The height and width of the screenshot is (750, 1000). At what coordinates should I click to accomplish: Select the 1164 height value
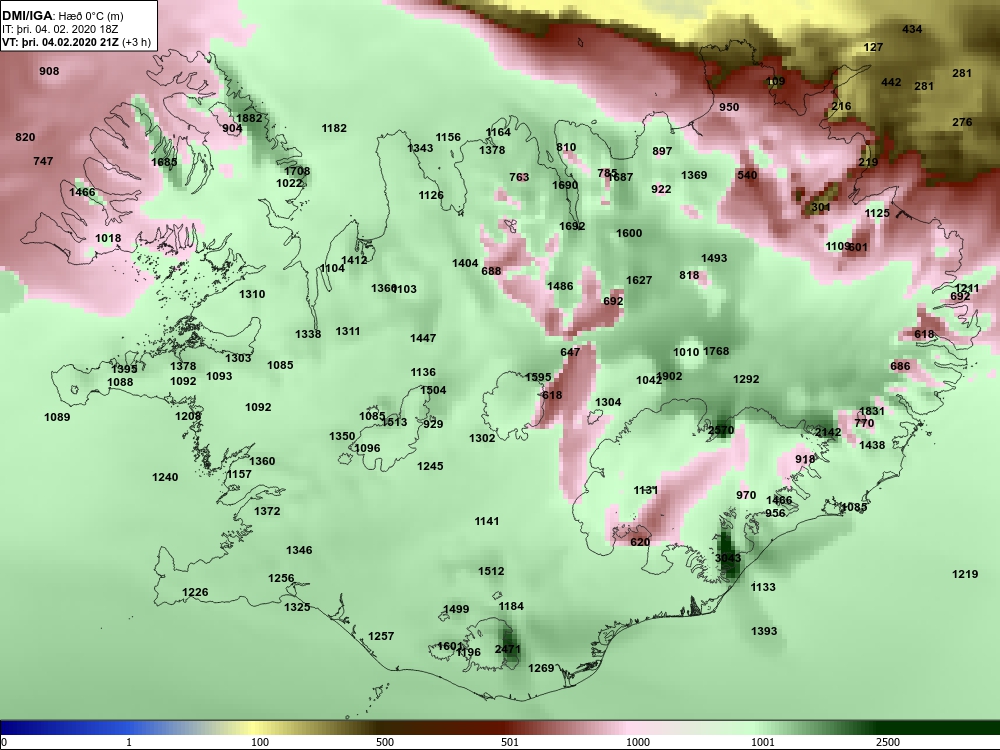click(499, 132)
